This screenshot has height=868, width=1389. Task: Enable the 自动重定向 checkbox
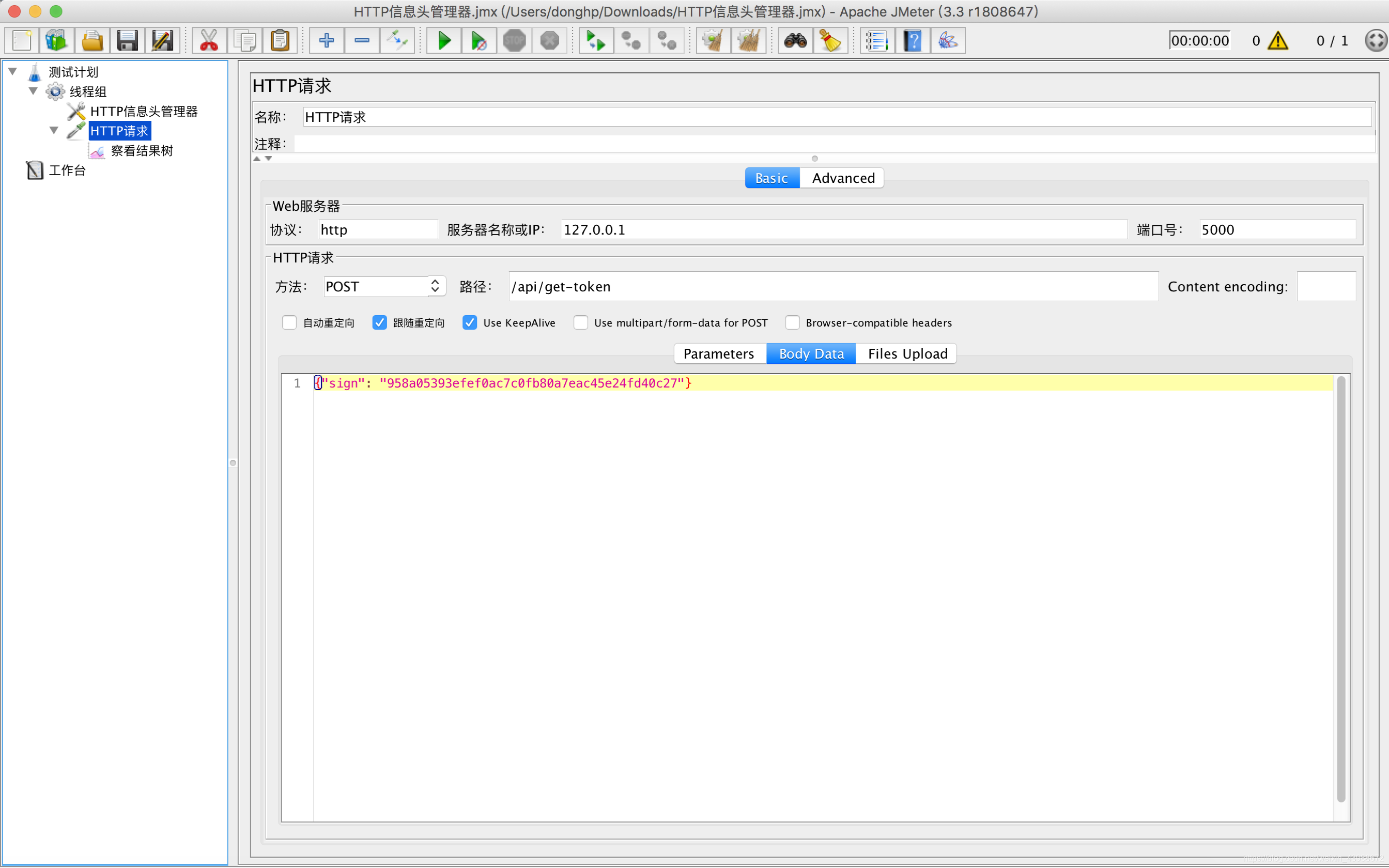(289, 322)
